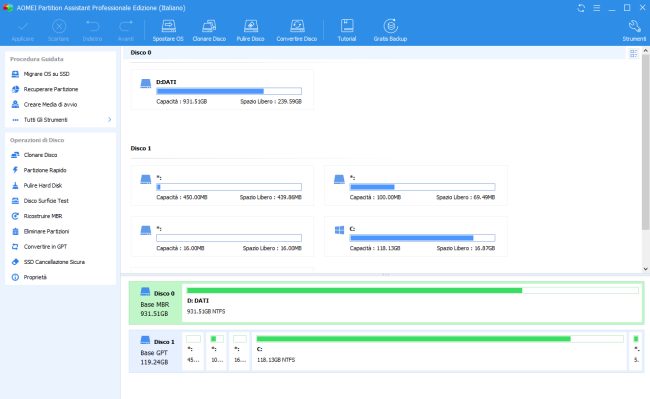The image size is (650, 399).
Task: Click the D:DATI usage bar in card
Action: (229, 91)
